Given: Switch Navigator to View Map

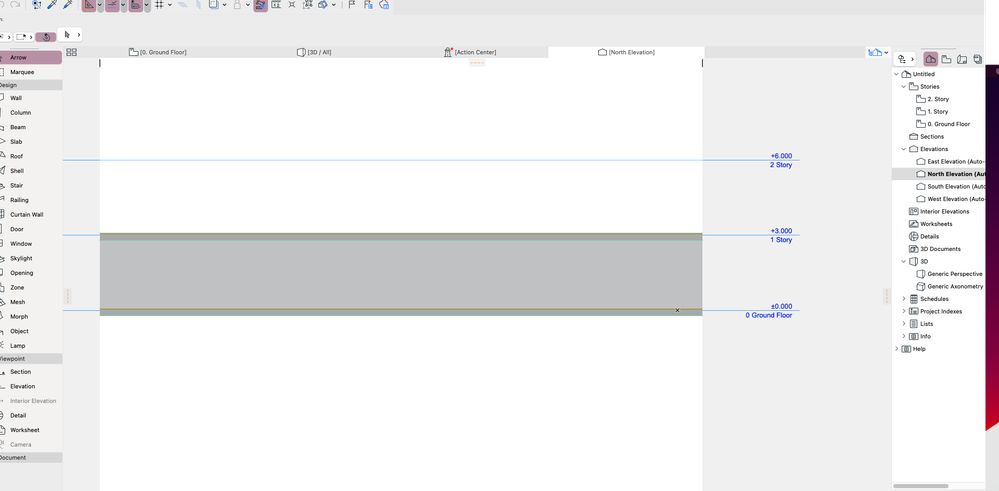Looking at the screenshot, I should 947,59.
